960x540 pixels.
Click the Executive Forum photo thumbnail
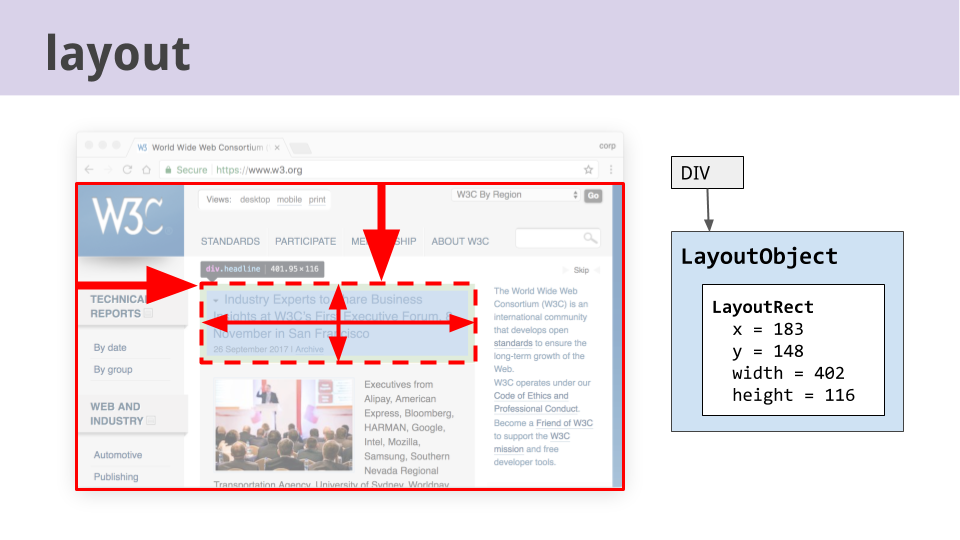click(x=283, y=424)
